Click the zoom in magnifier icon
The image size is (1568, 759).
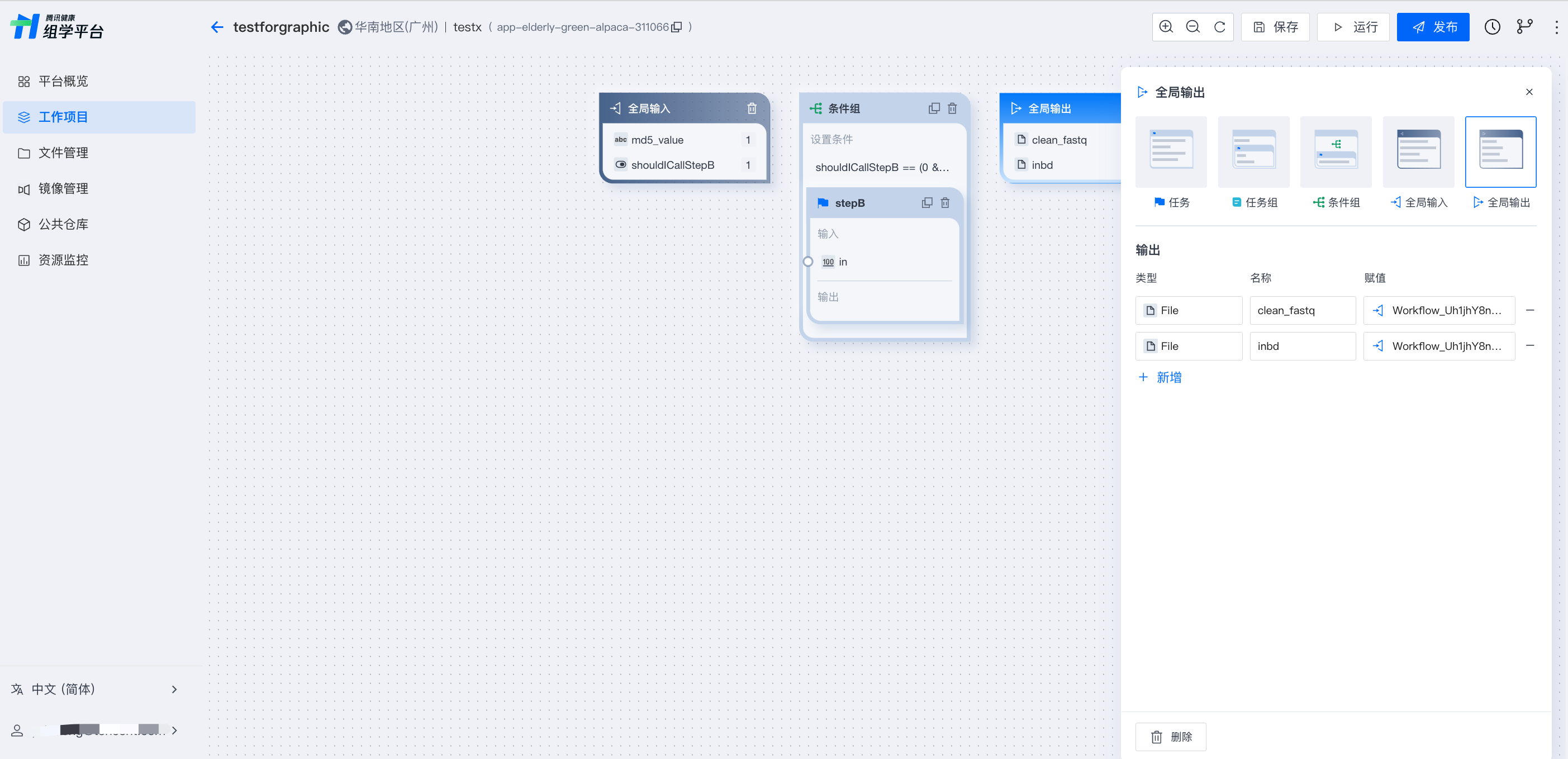(x=1166, y=27)
